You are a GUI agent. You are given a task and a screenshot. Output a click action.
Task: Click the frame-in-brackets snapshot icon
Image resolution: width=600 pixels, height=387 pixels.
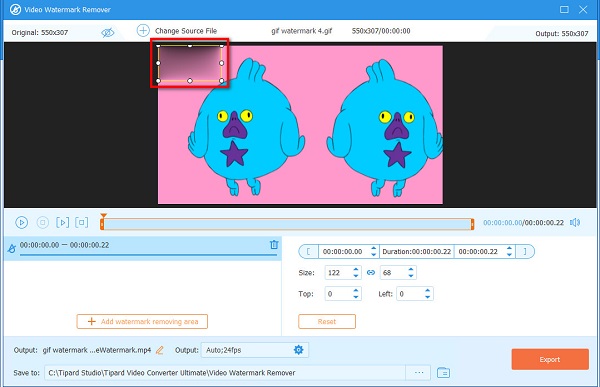[82, 222]
